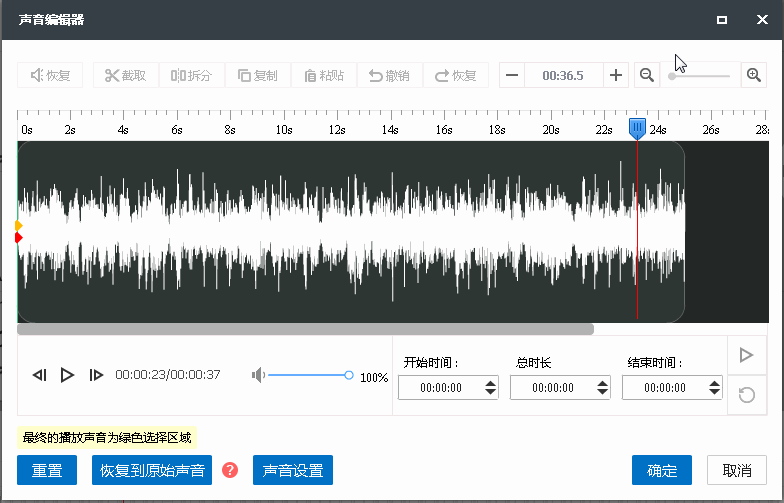Click the 粘贴 paste button

coord(324,76)
